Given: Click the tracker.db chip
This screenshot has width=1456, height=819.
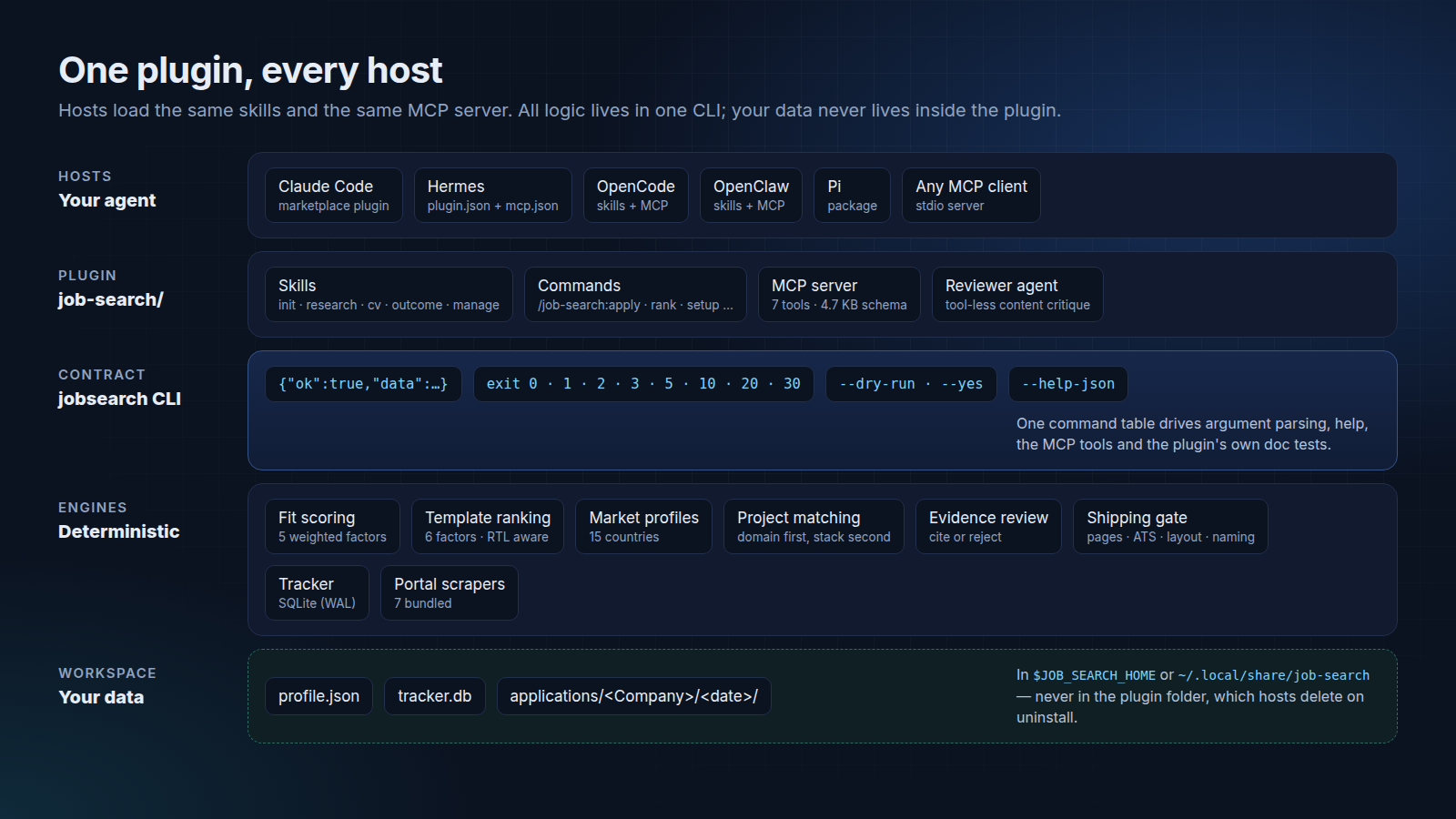Looking at the screenshot, I should pyautogui.click(x=435, y=696).
